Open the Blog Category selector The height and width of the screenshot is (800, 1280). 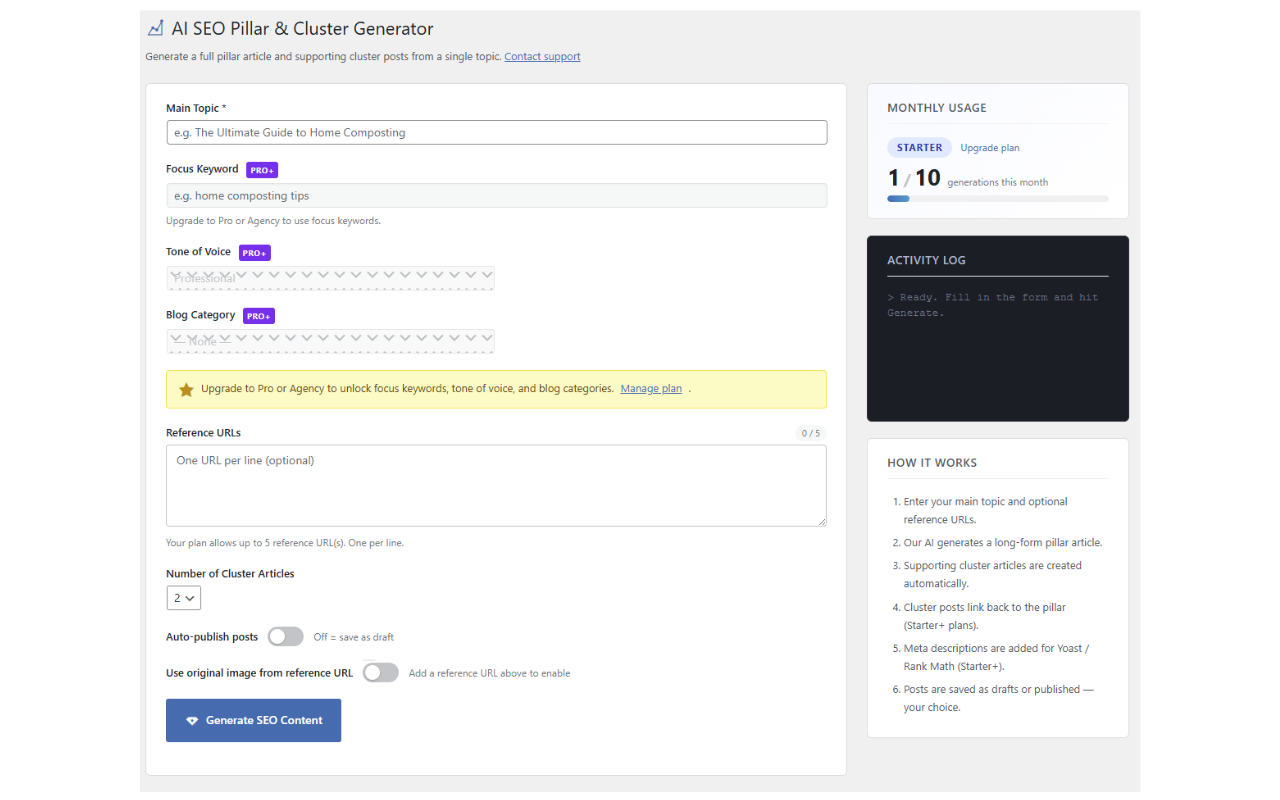click(330, 340)
